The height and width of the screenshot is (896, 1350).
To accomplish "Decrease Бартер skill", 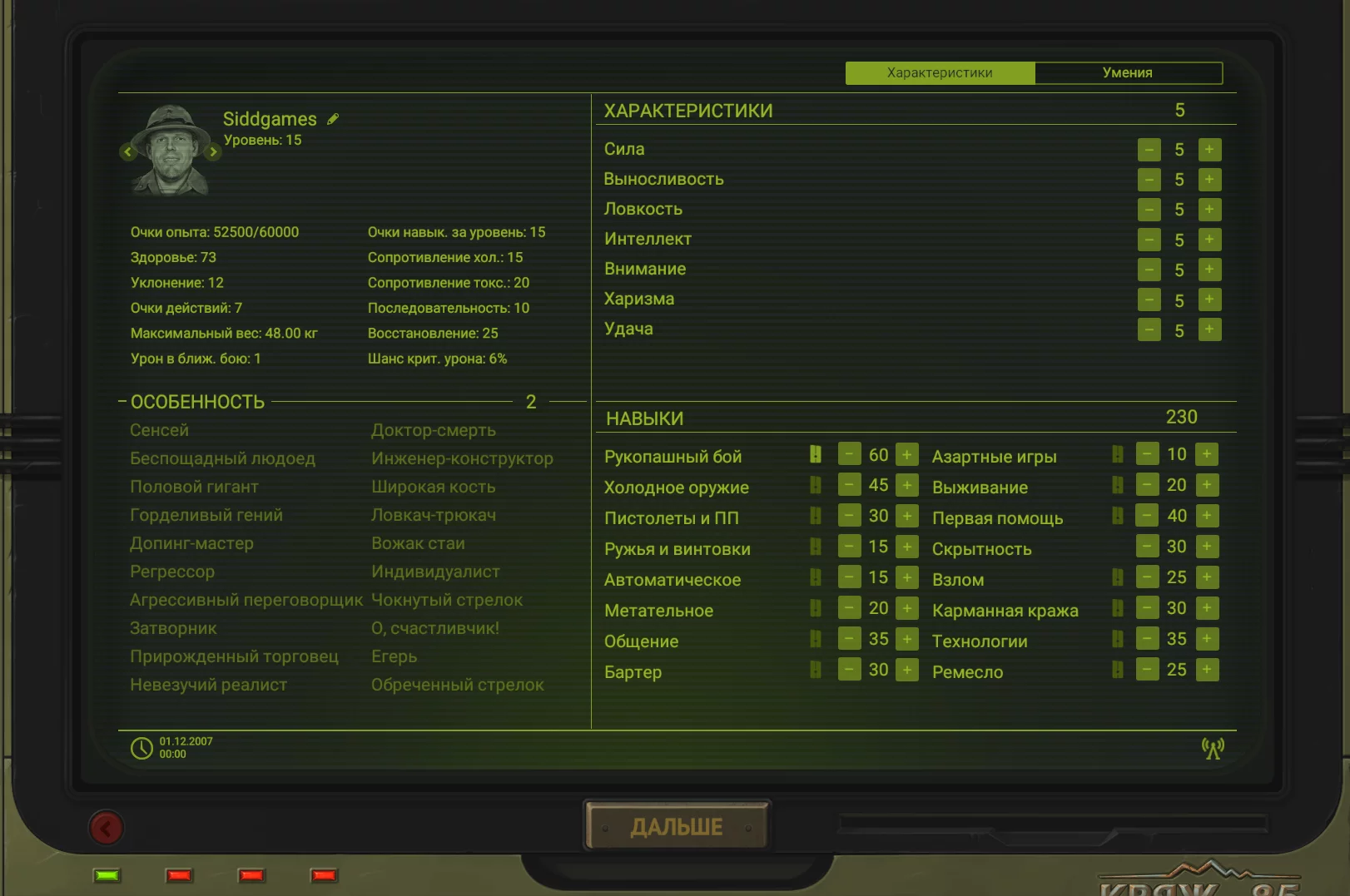I will [850, 670].
